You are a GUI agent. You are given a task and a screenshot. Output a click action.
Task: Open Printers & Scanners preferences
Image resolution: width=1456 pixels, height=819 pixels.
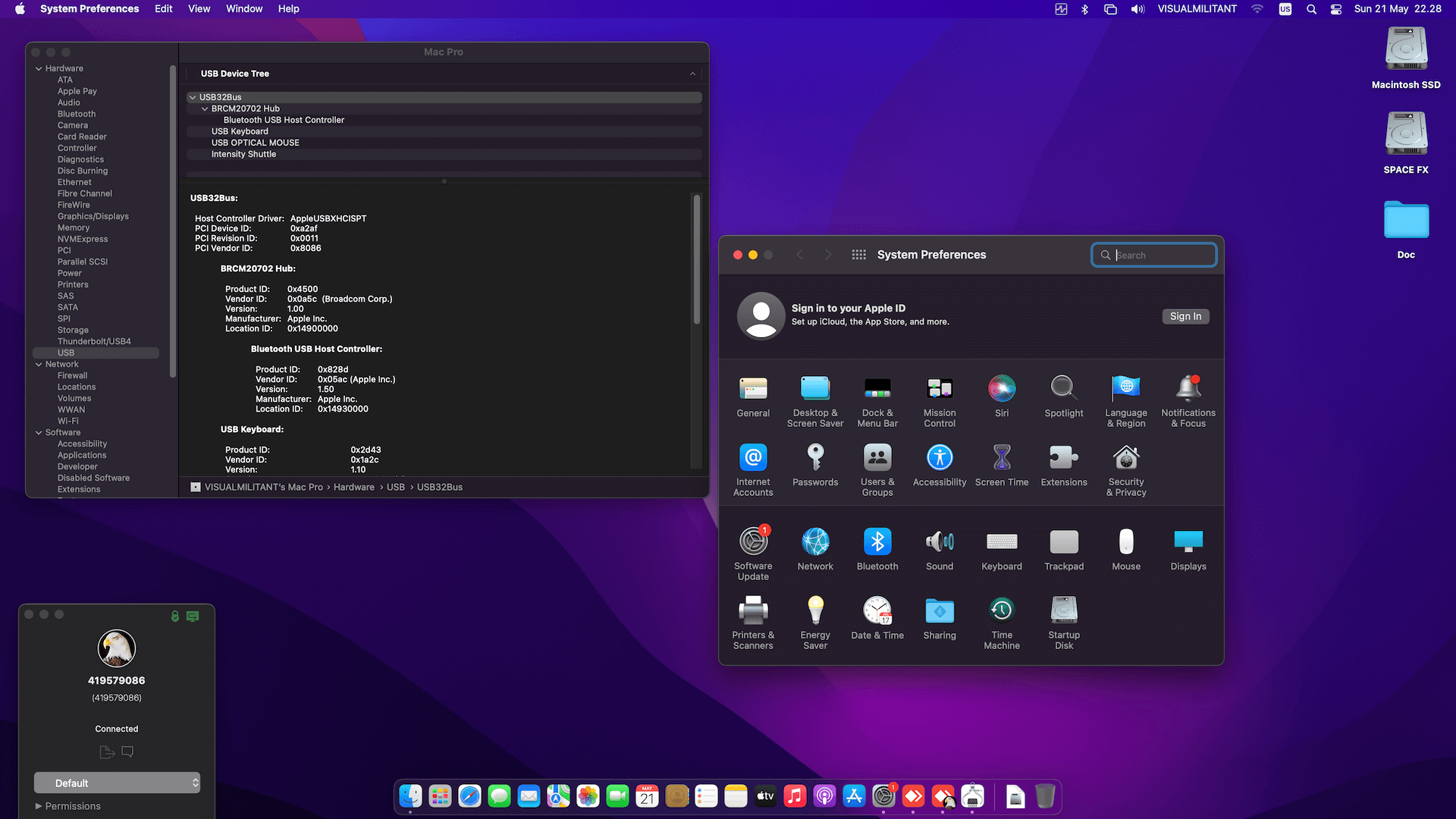[x=753, y=623]
